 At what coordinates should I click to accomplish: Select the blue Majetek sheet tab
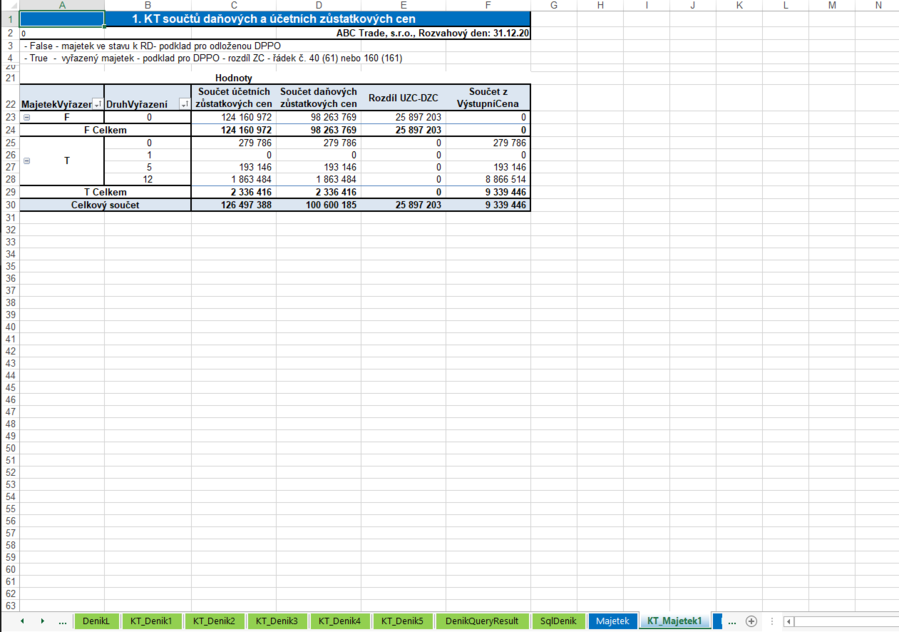click(x=613, y=621)
